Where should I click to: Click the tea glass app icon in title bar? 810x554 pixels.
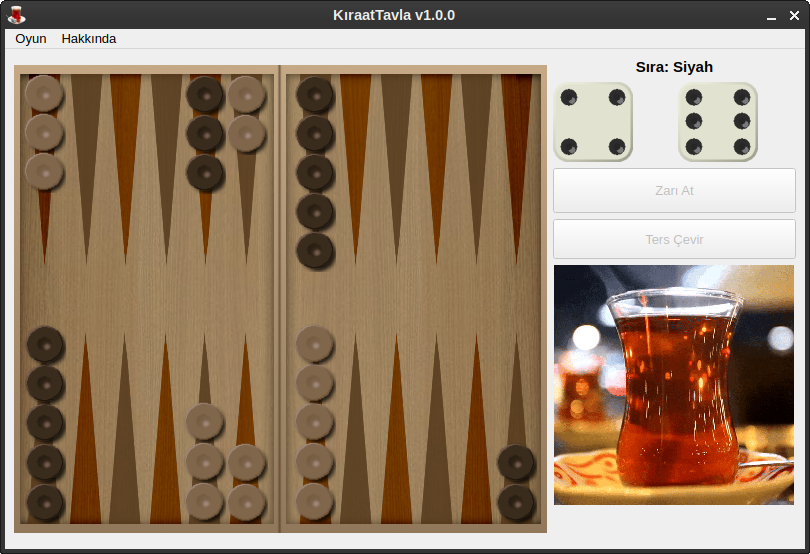click(x=16, y=15)
